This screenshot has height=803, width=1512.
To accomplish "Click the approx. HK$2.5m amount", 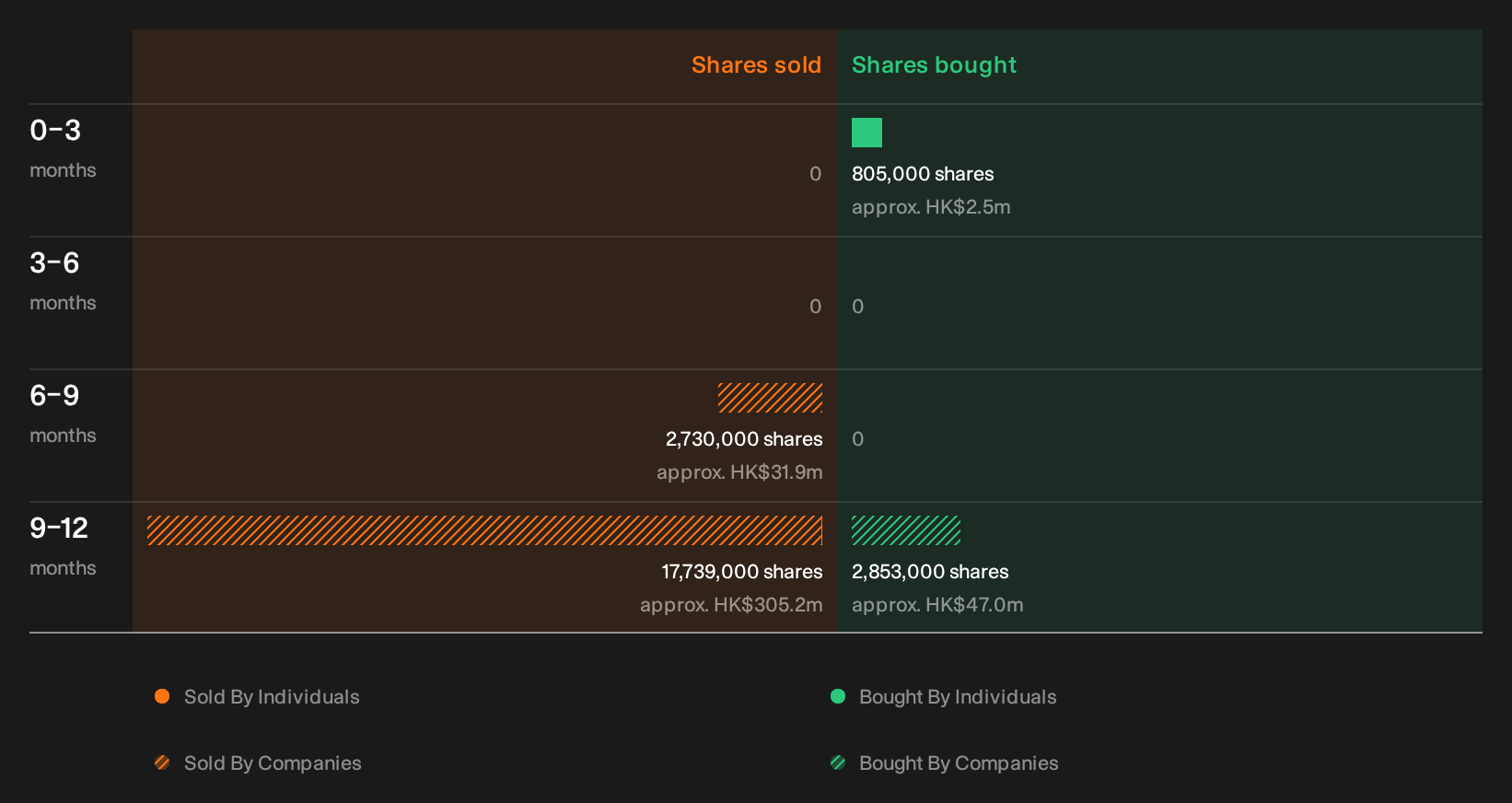I will 931,207.
